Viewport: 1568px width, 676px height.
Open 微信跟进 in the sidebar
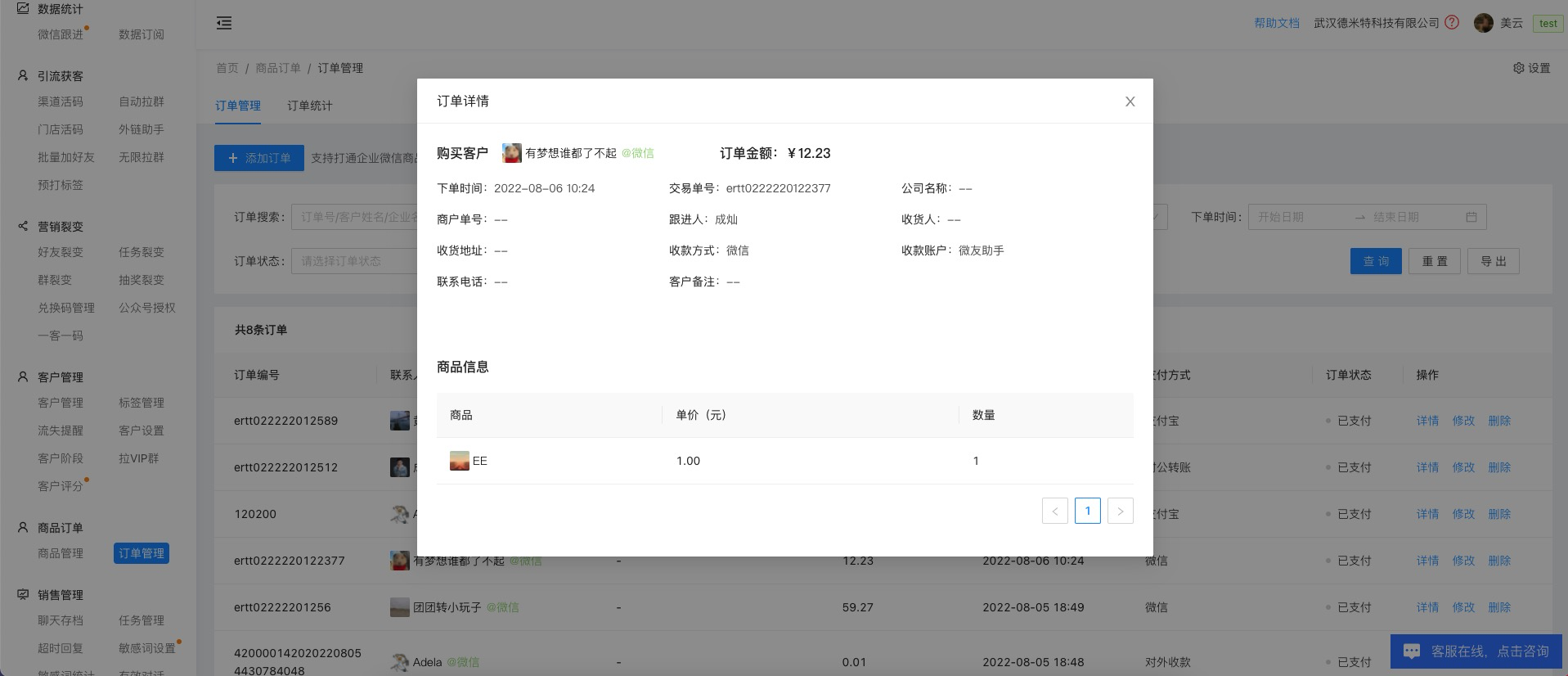[61, 34]
